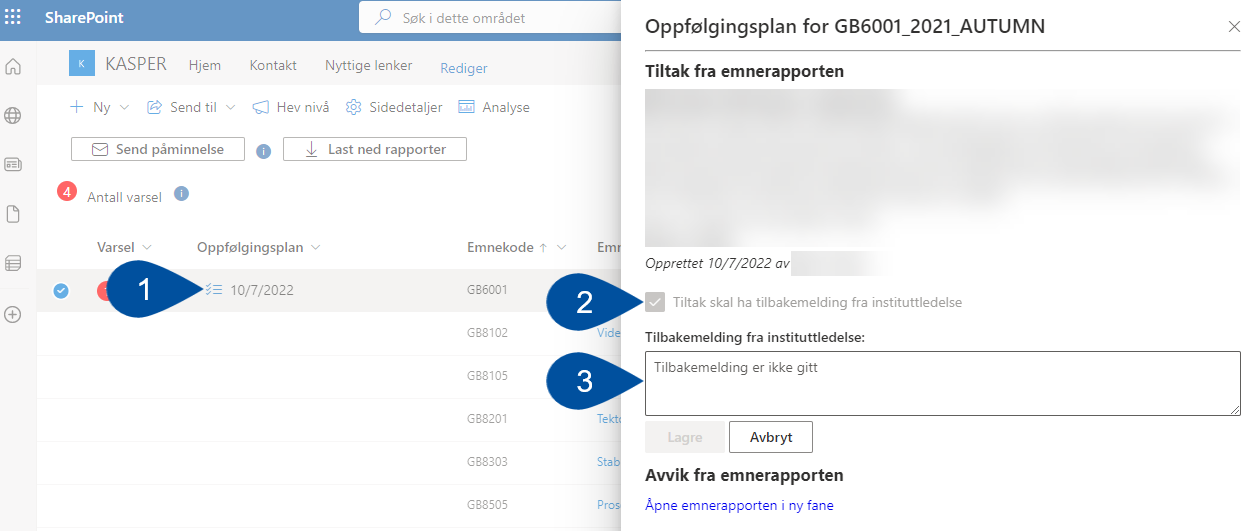This screenshot has height=531, width=1257.
Task: Click the Create plus icon in left rail
Action: click(x=13, y=314)
